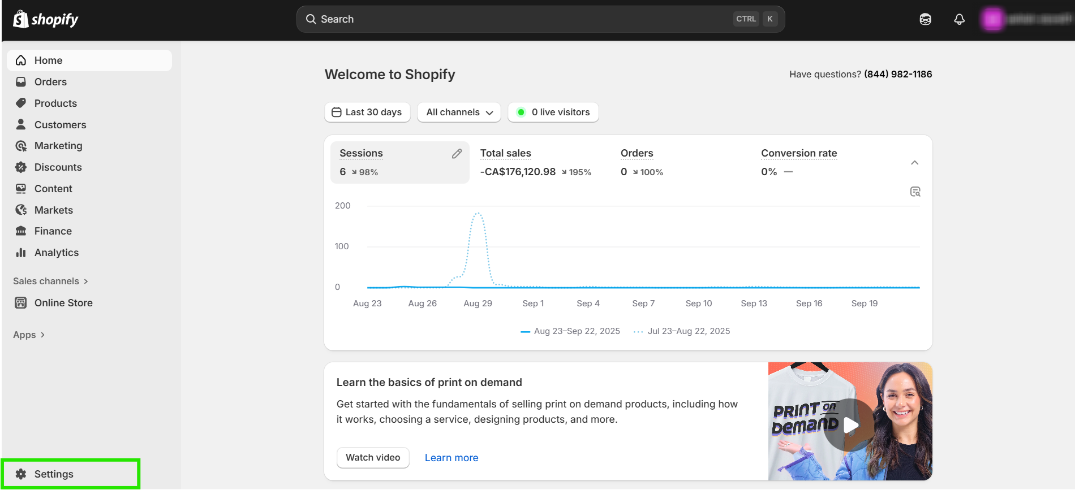The width and height of the screenshot is (1075, 490).
Task: Select the Total sales metric card
Action: pos(536,162)
